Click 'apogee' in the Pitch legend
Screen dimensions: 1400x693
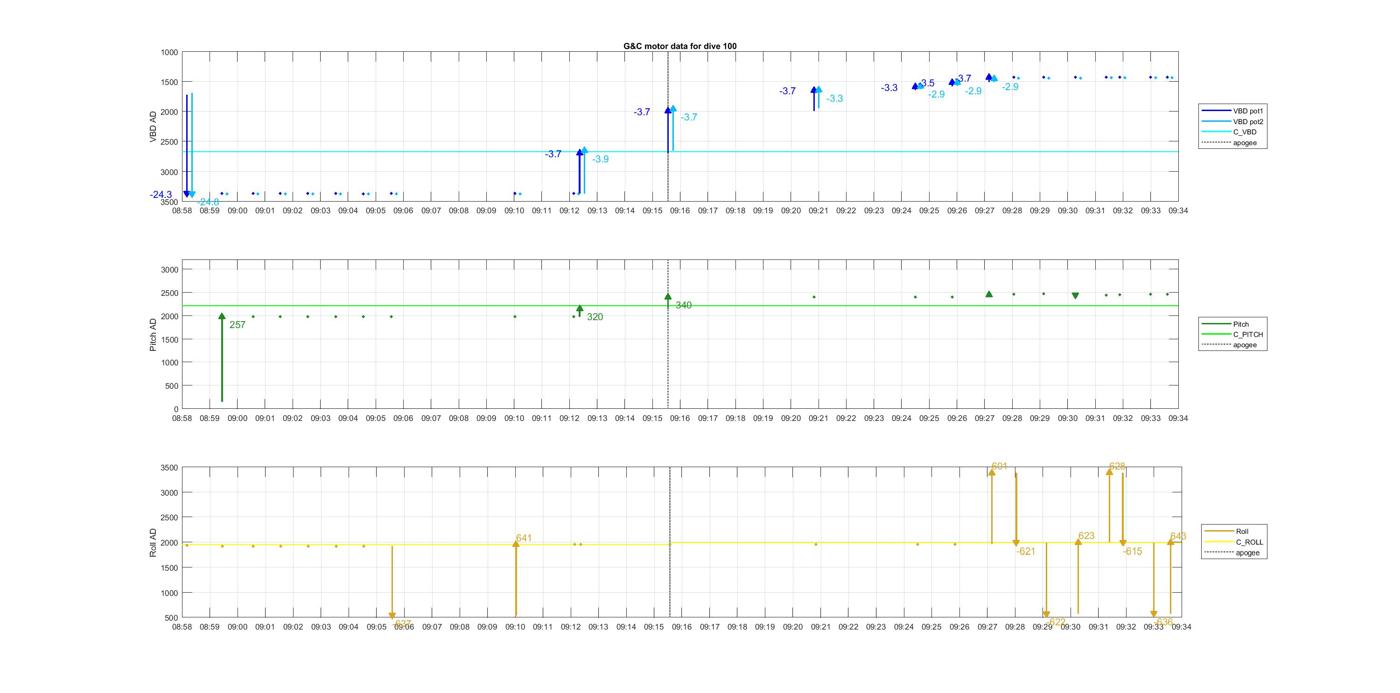1229,345
